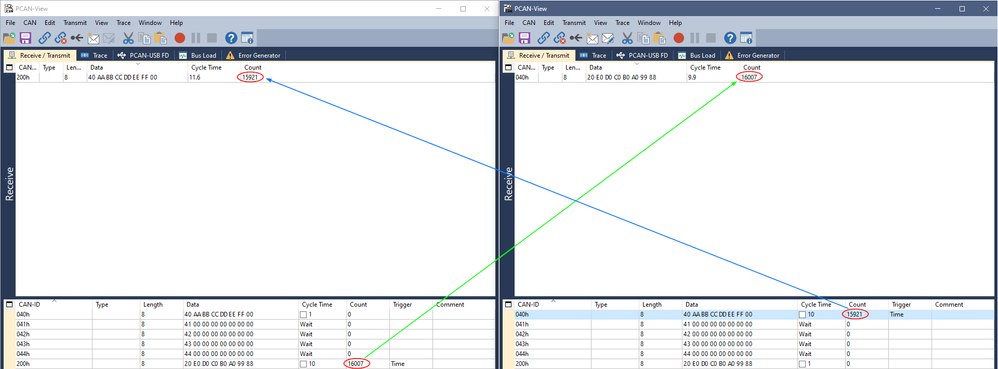
Task: Switch to Trace tab in left window
Action: point(95,55)
